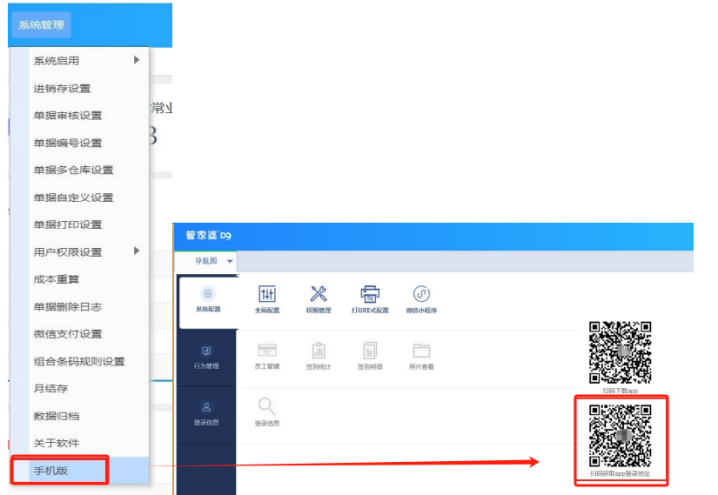Choose 单据审核设置 menu entry
This screenshot has height=495, width=718.
[80, 115]
